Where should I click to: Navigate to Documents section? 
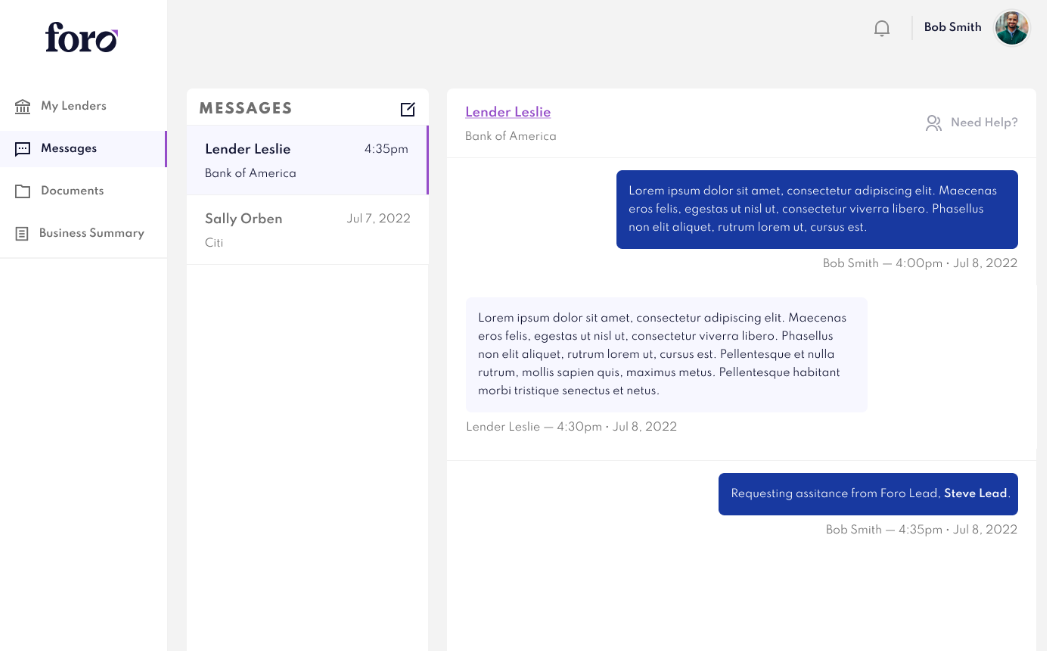point(72,191)
